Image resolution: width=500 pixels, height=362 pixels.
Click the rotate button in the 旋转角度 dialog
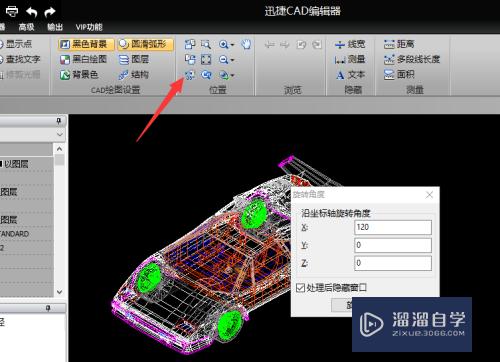[342, 305]
